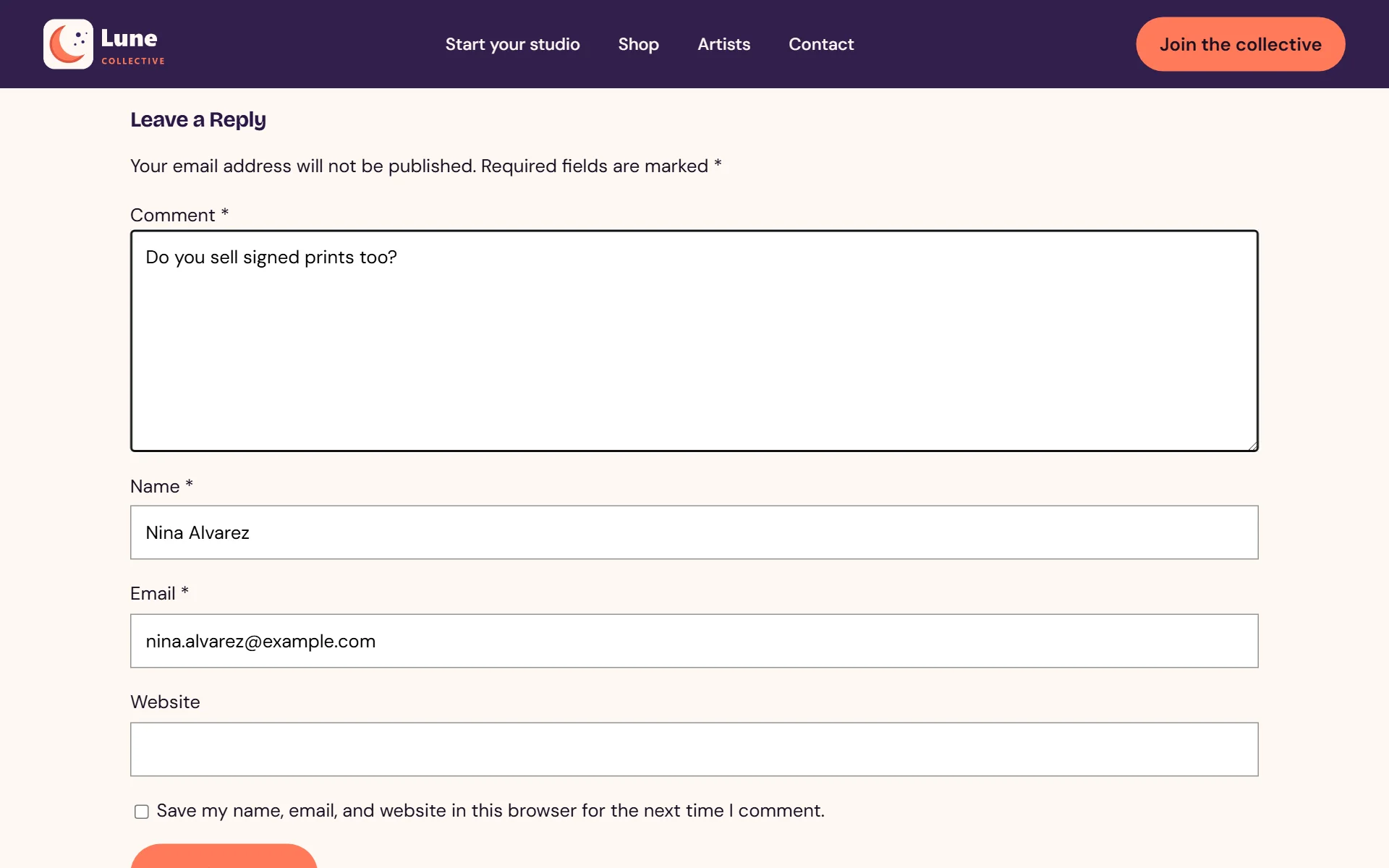Enable the save my name and email checkbox
Viewport: 1389px width, 868px height.
(x=142, y=812)
